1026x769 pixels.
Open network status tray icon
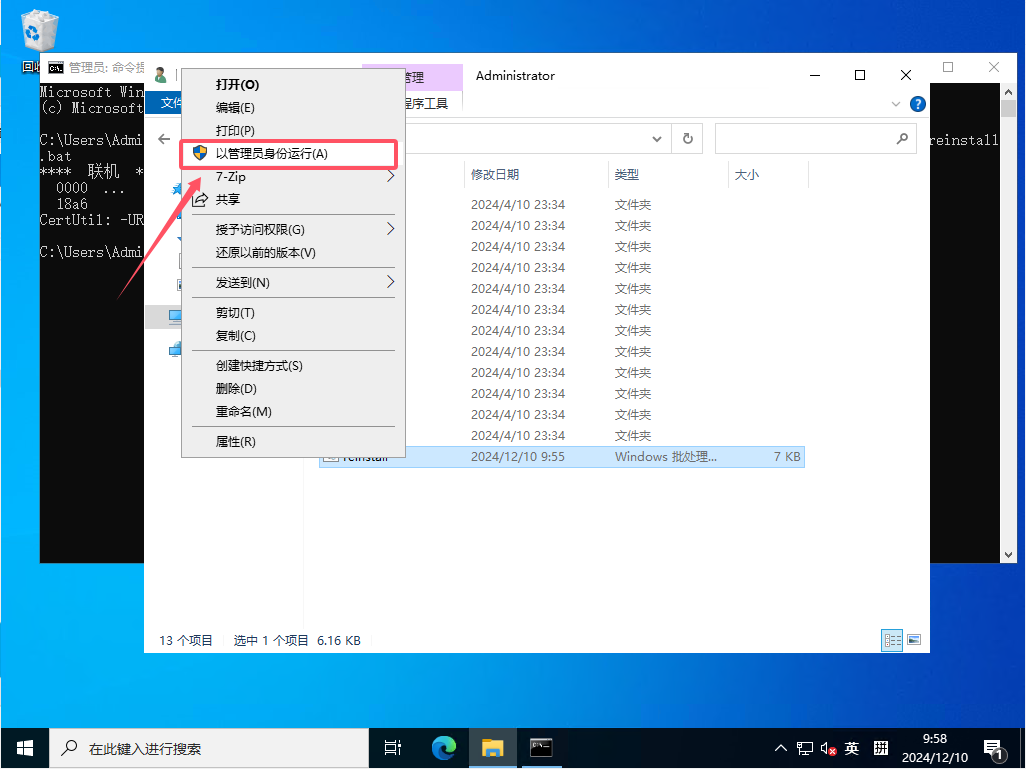tap(804, 748)
